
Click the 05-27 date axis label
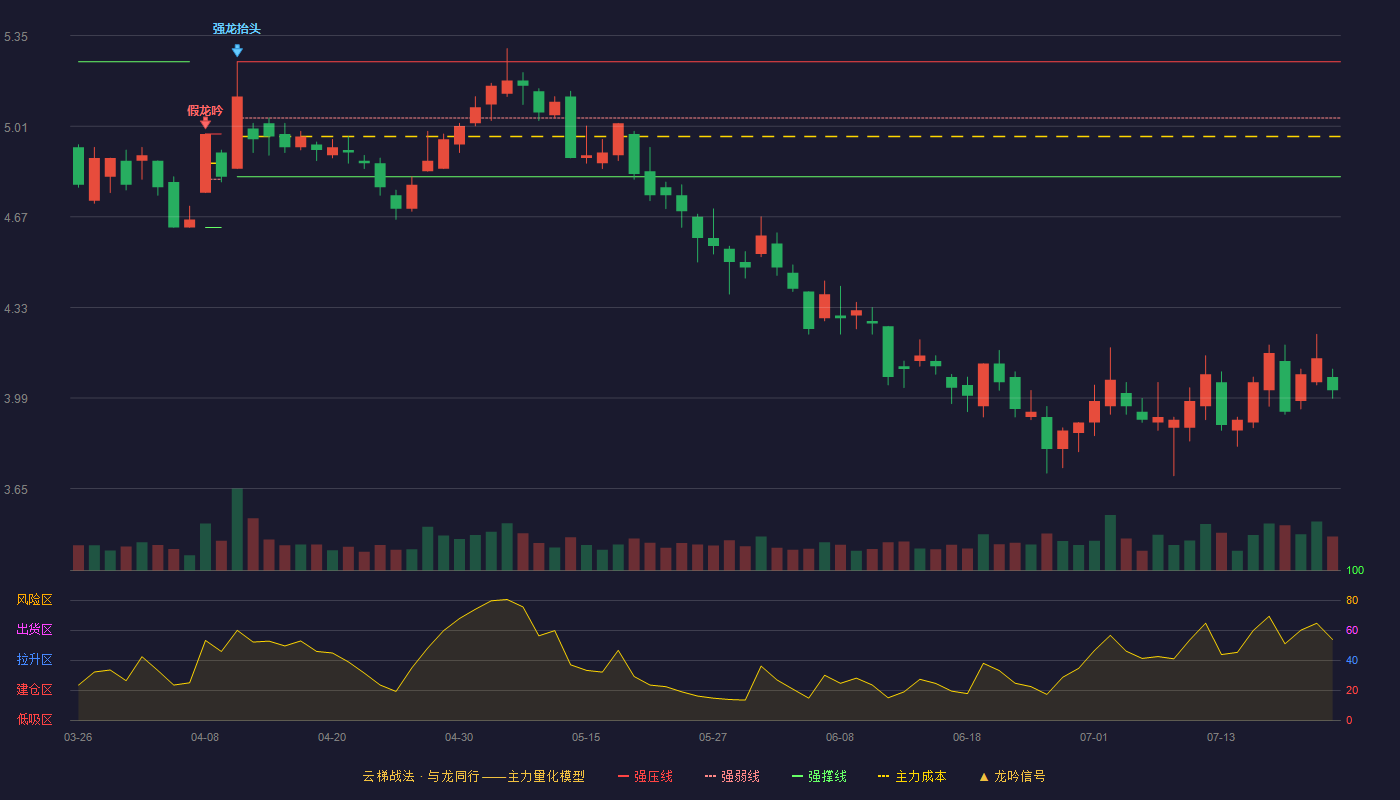pyautogui.click(x=713, y=737)
